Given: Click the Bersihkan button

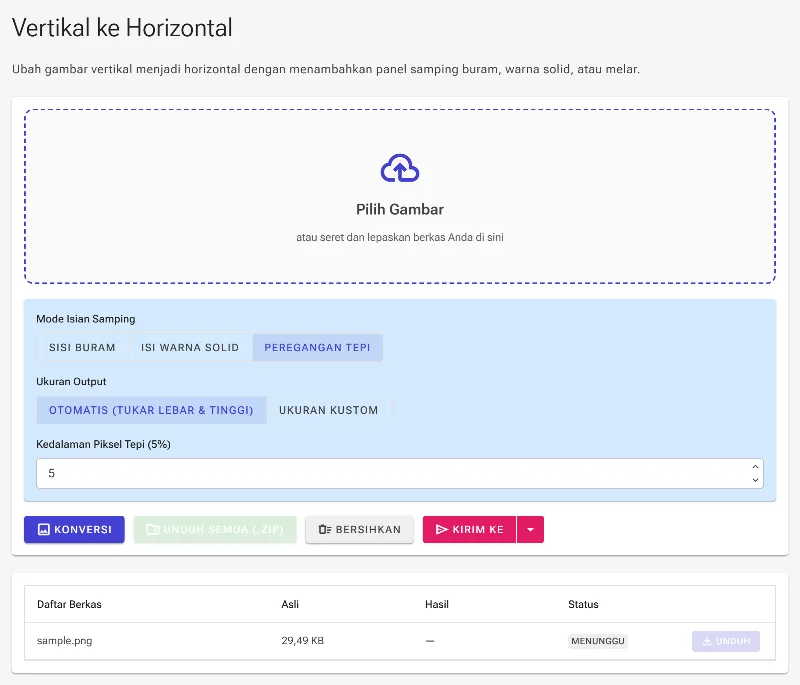Looking at the screenshot, I should 360,530.
